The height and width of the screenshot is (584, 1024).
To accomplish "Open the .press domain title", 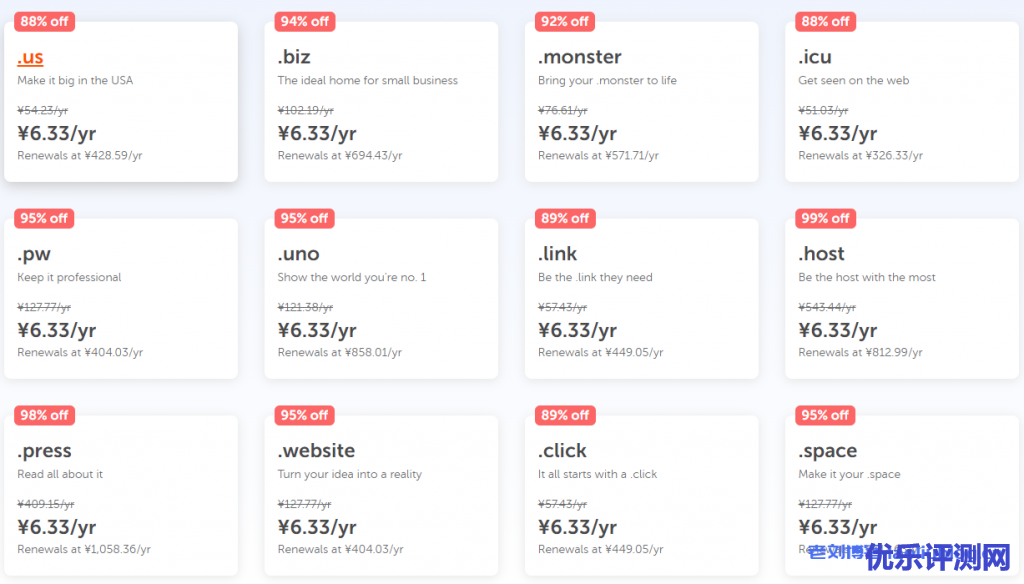I will pyautogui.click(x=45, y=451).
